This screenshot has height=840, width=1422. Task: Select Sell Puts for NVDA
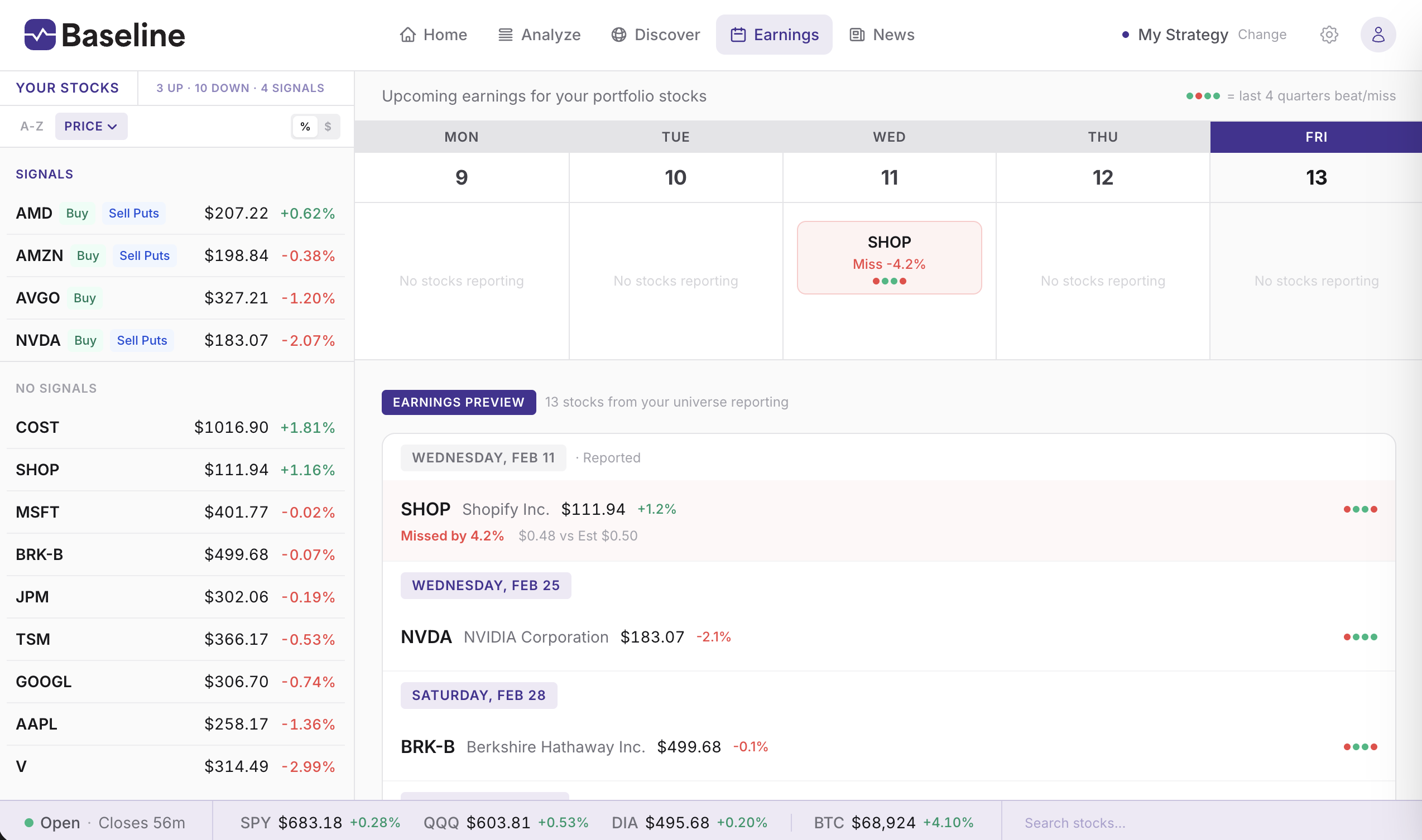click(x=142, y=340)
